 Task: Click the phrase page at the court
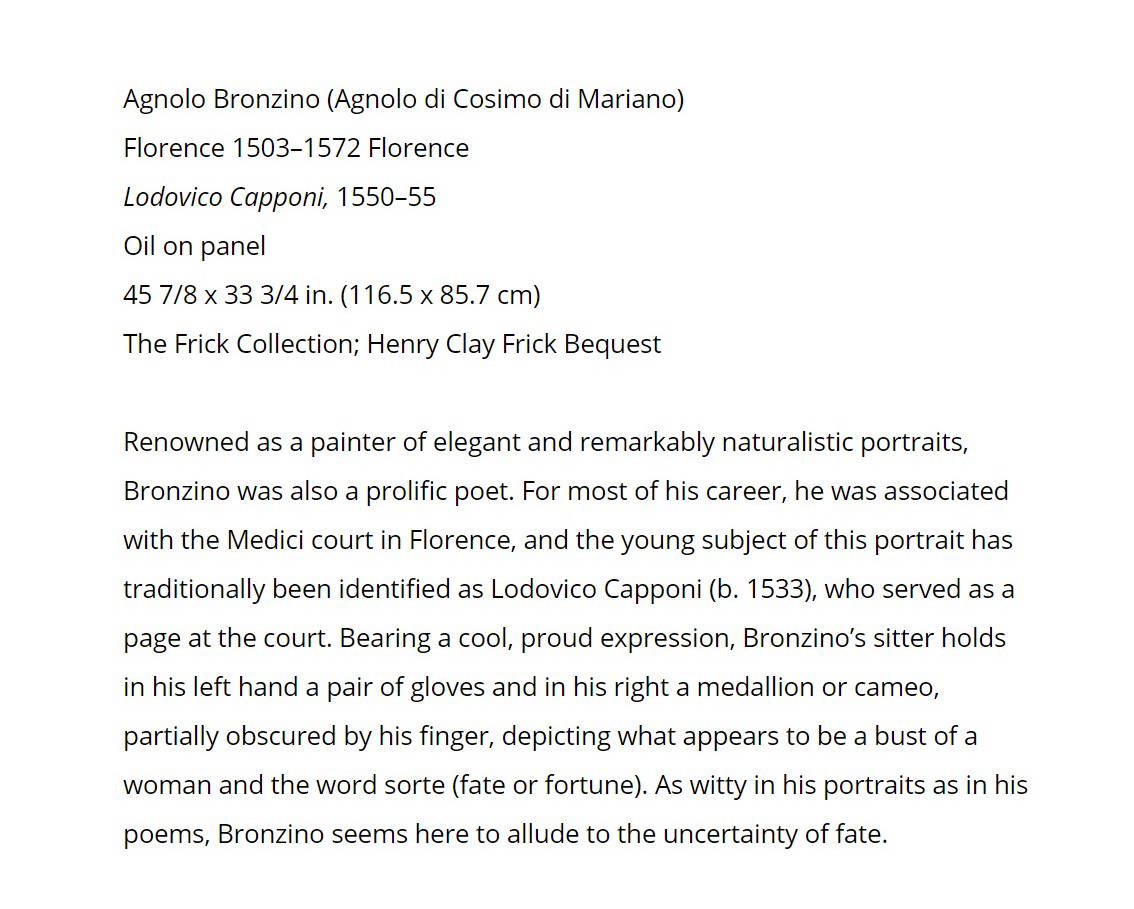click(x=226, y=639)
